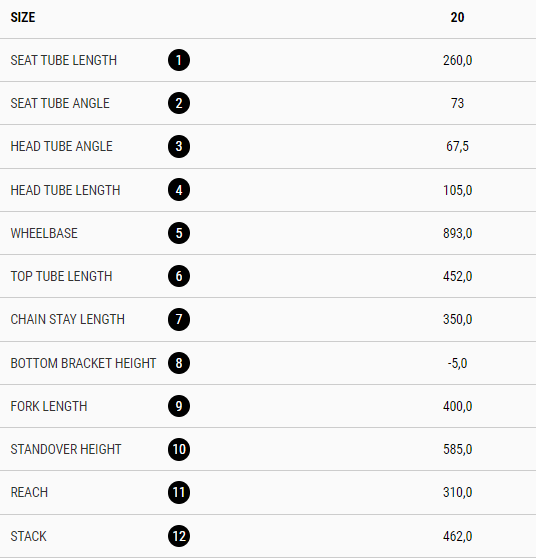
Task: Select the size 20 column header
Action: point(457,17)
